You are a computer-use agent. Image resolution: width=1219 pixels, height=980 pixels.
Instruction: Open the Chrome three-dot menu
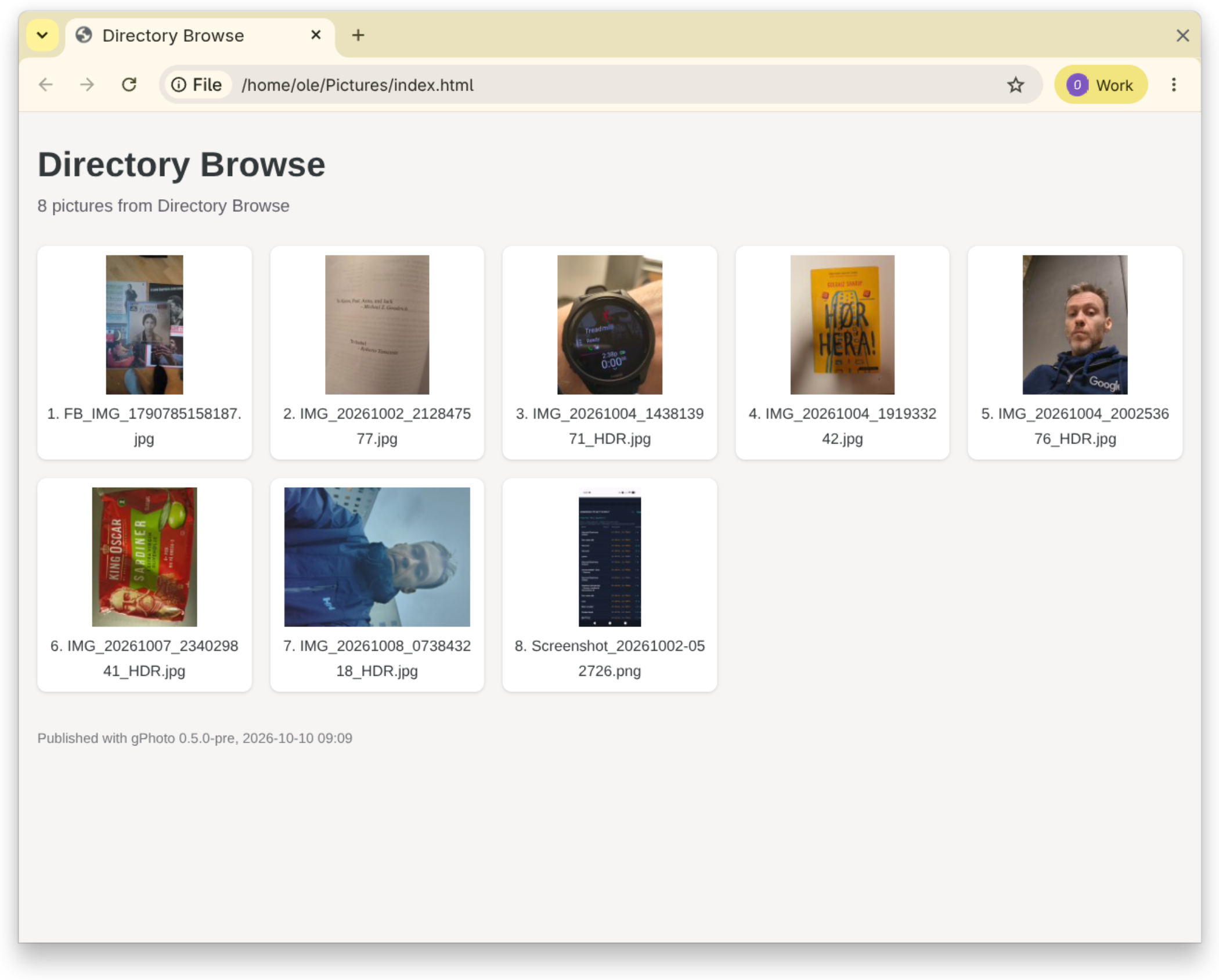click(x=1173, y=85)
